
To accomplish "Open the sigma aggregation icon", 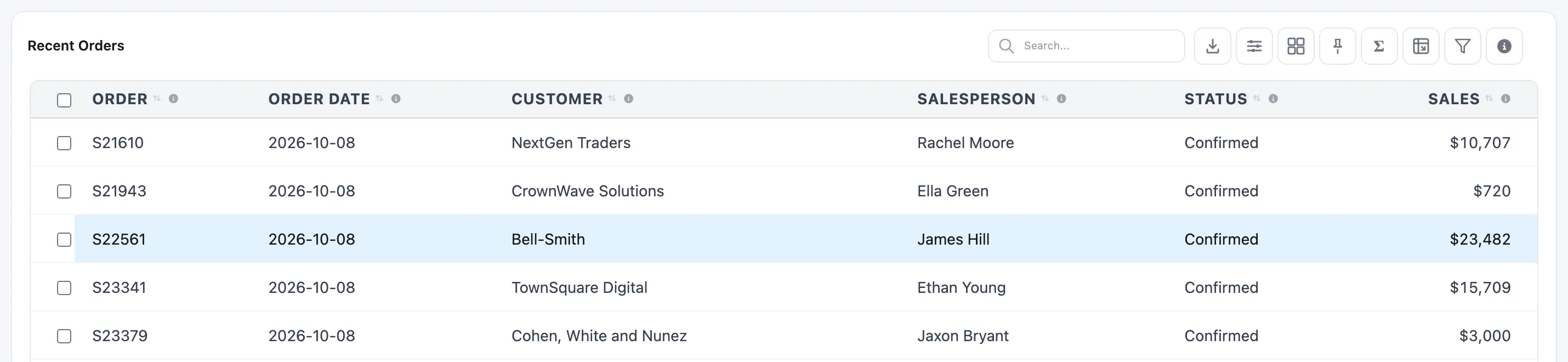I will click(1379, 46).
